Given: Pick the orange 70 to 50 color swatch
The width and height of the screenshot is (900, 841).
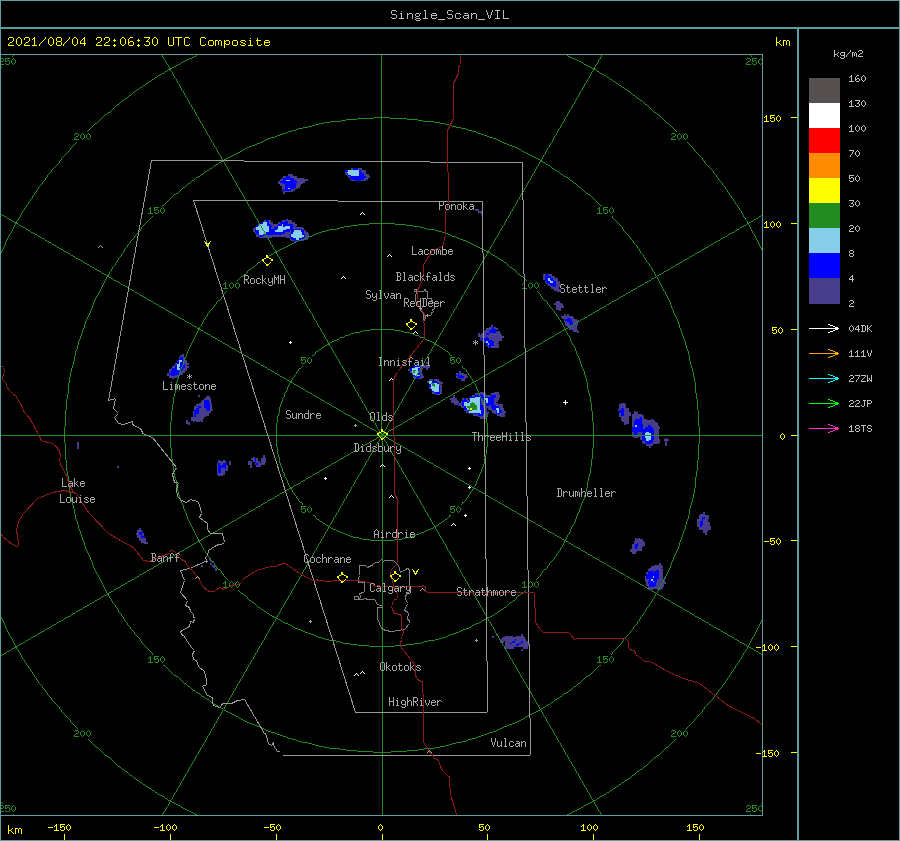Looking at the screenshot, I should [x=824, y=166].
